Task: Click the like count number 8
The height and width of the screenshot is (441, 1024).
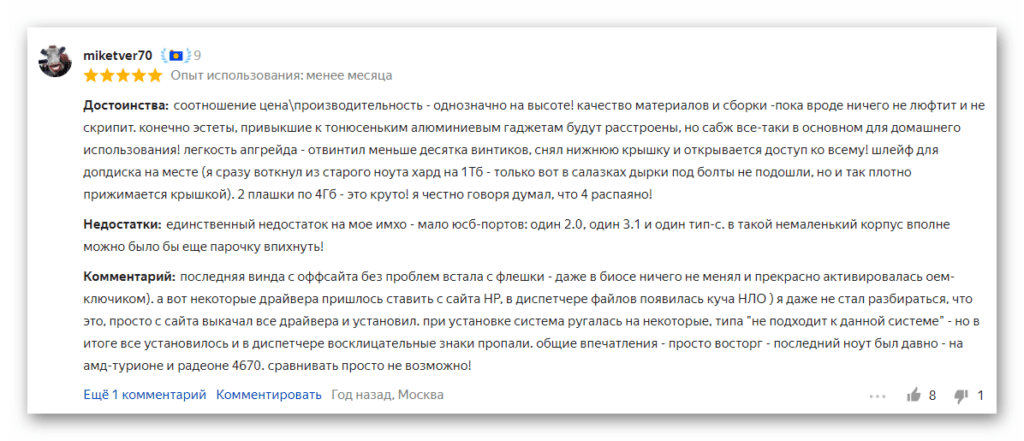Action: click(933, 395)
